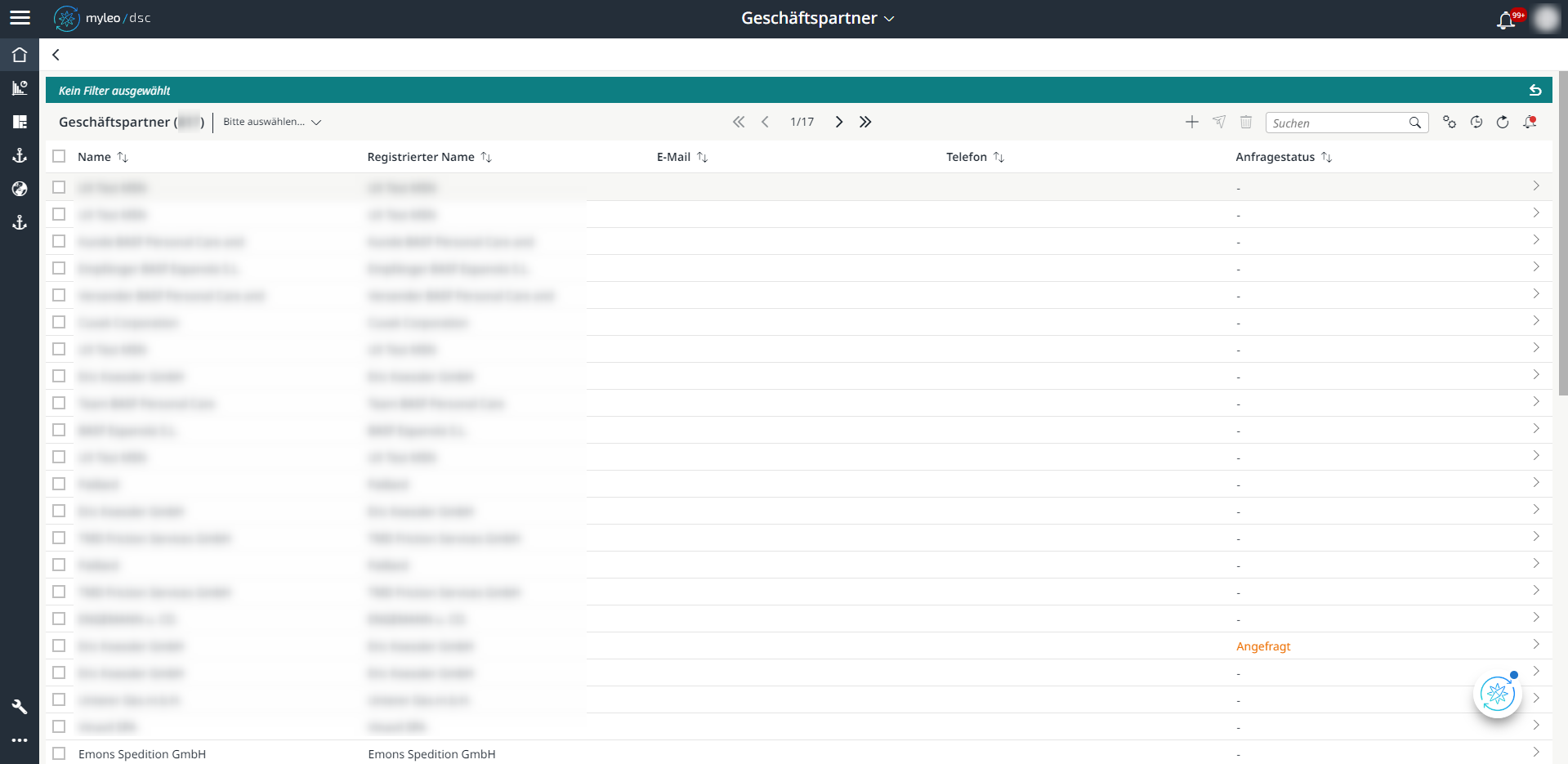Check the row checkbox for Emons Spedition GmbH
The width and height of the screenshot is (1568, 764).
59,753
